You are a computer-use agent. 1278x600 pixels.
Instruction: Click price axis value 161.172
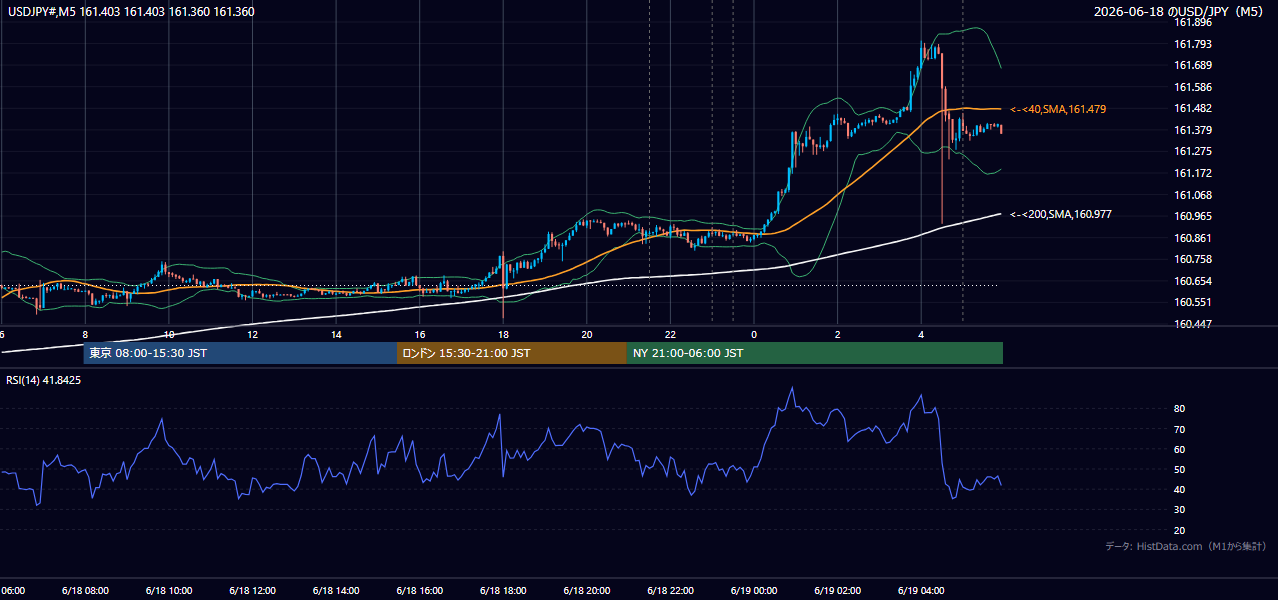tap(1192, 173)
